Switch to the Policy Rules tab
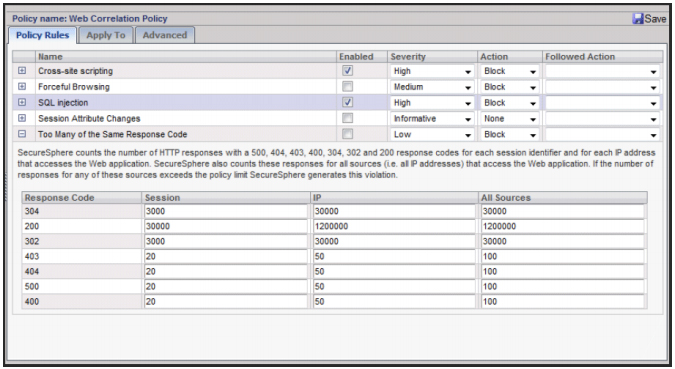 tap(42, 35)
